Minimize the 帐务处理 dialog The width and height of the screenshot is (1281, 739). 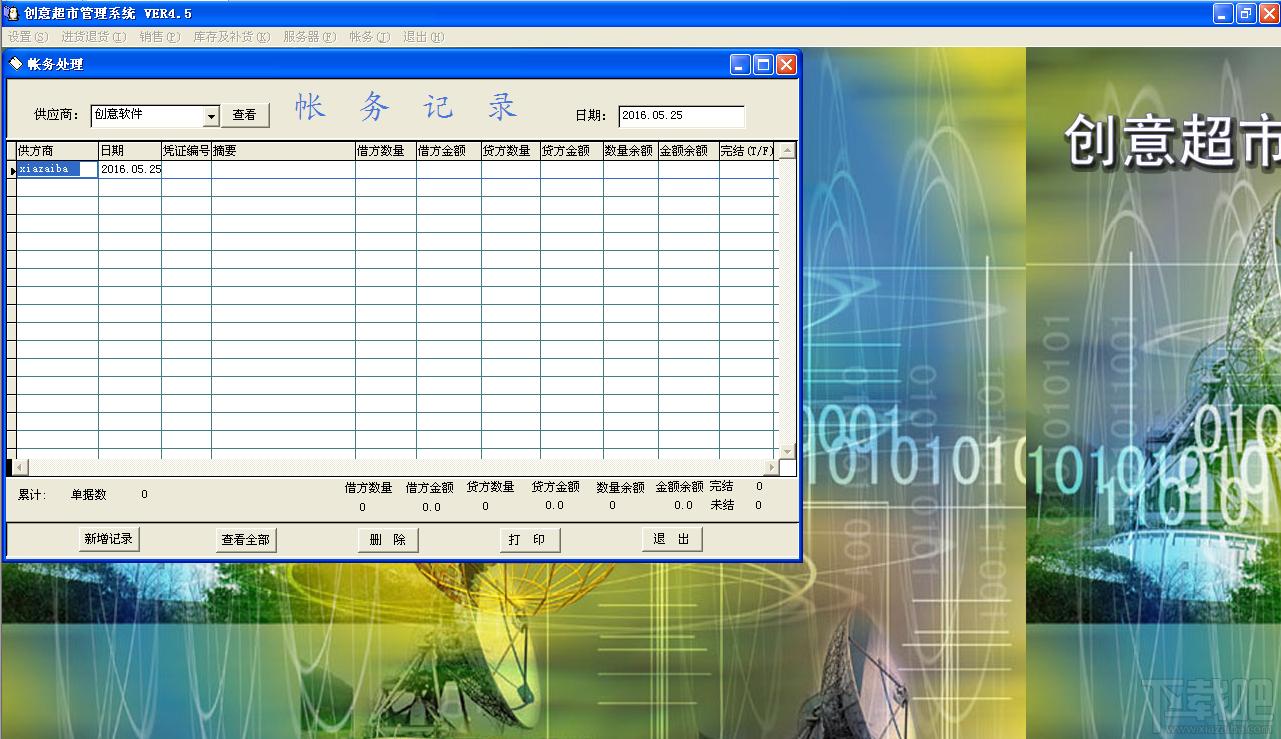(740, 64)
